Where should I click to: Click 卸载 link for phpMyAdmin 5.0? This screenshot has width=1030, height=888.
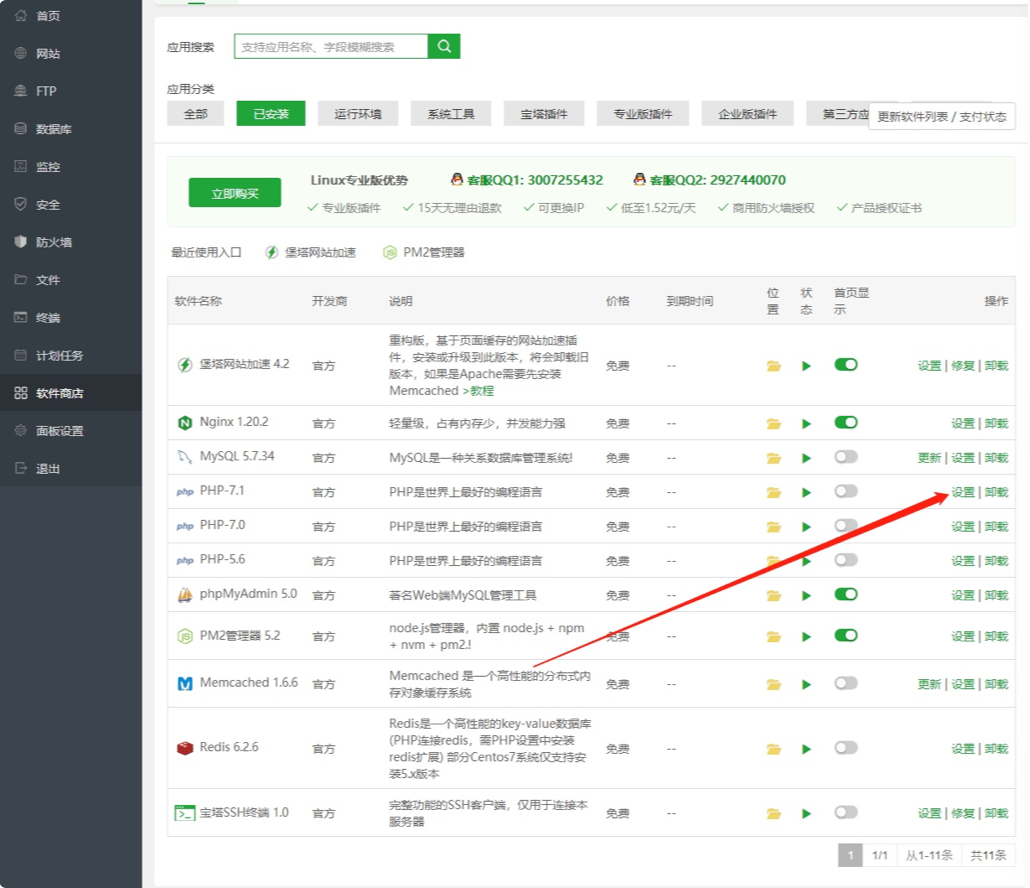tap(996, 595)
